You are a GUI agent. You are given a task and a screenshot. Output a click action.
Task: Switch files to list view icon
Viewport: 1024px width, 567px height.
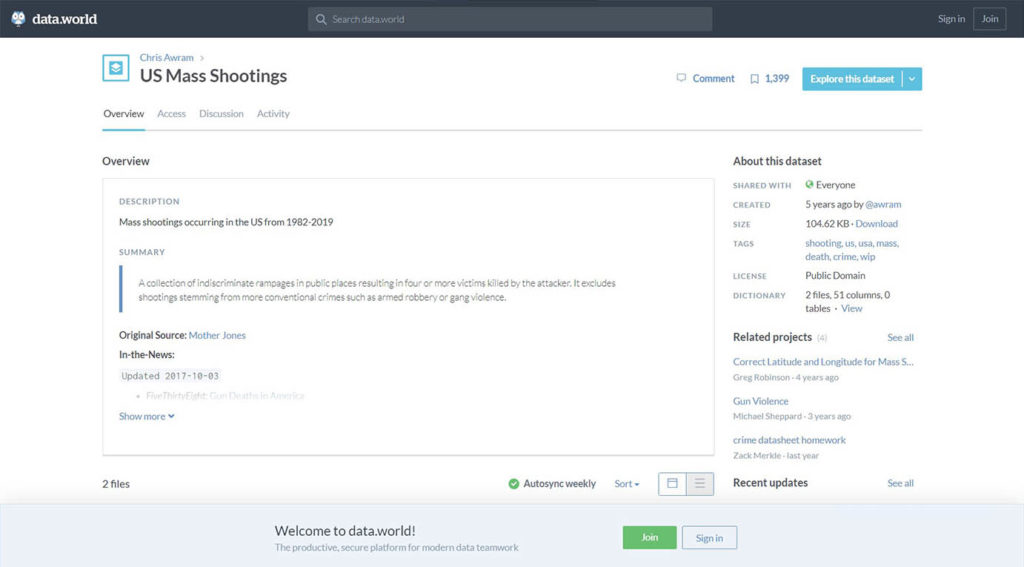pyautogui.click(x=700, y=484)
